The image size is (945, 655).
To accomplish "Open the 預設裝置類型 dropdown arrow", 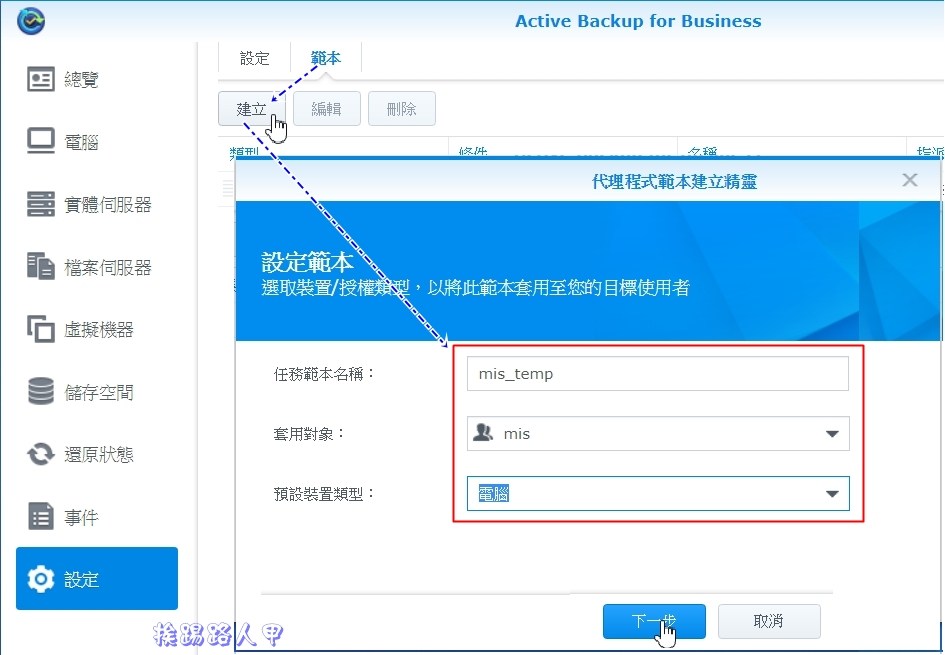I will pos(832,494).
